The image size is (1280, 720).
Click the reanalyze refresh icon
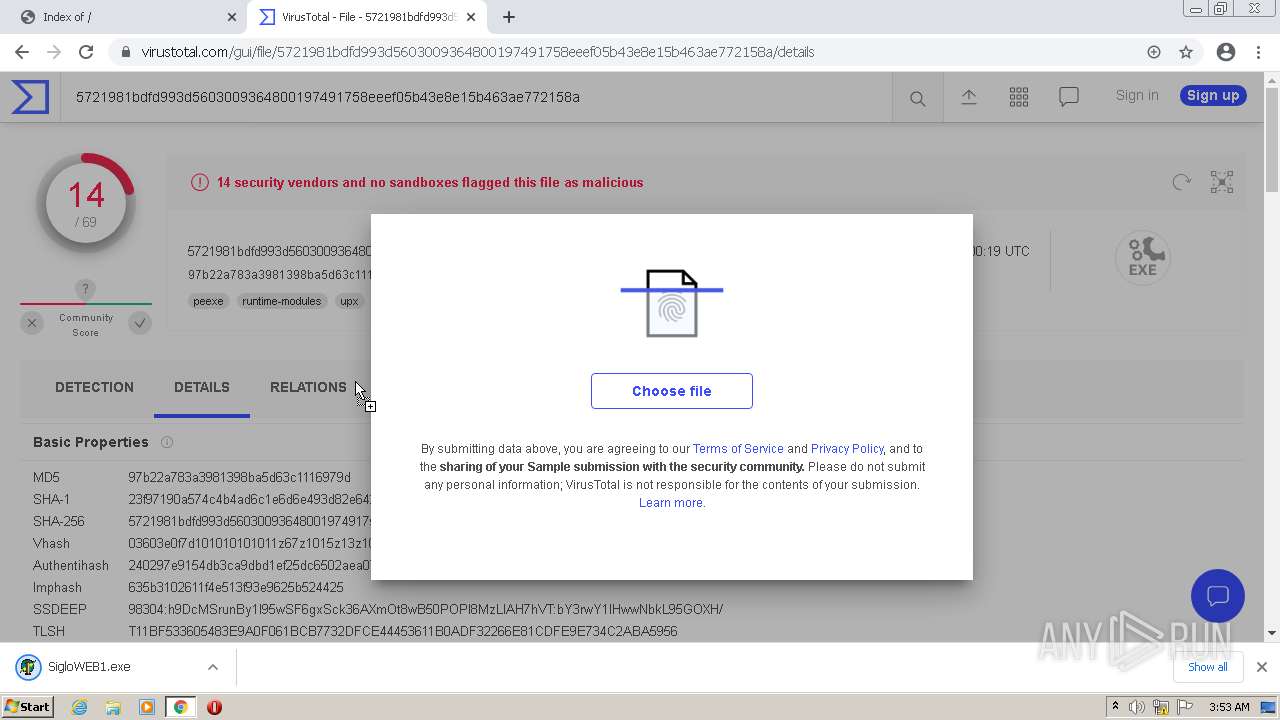tap(1182, 182)
